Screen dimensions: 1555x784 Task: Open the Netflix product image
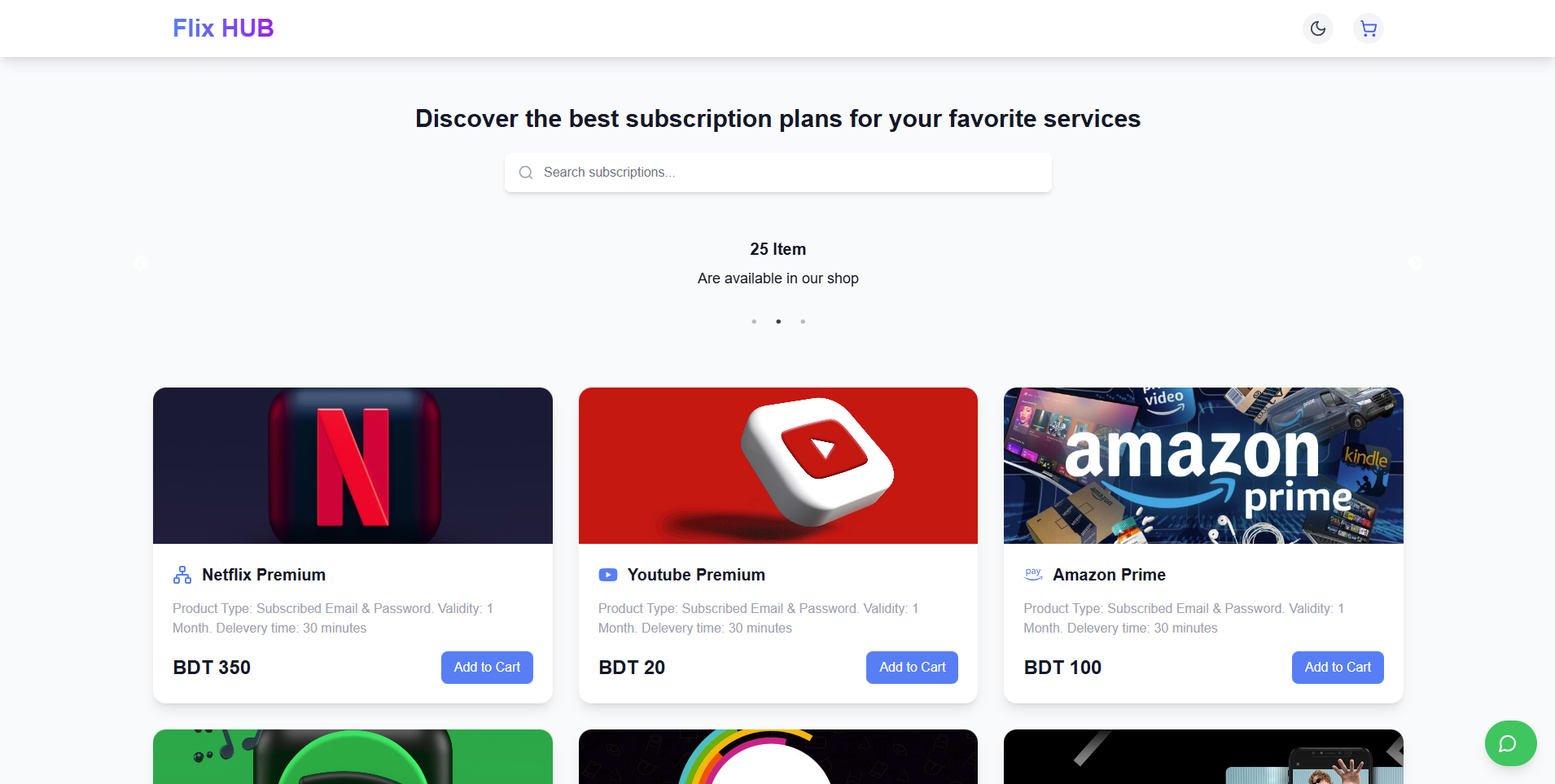[x=353, y=466]
